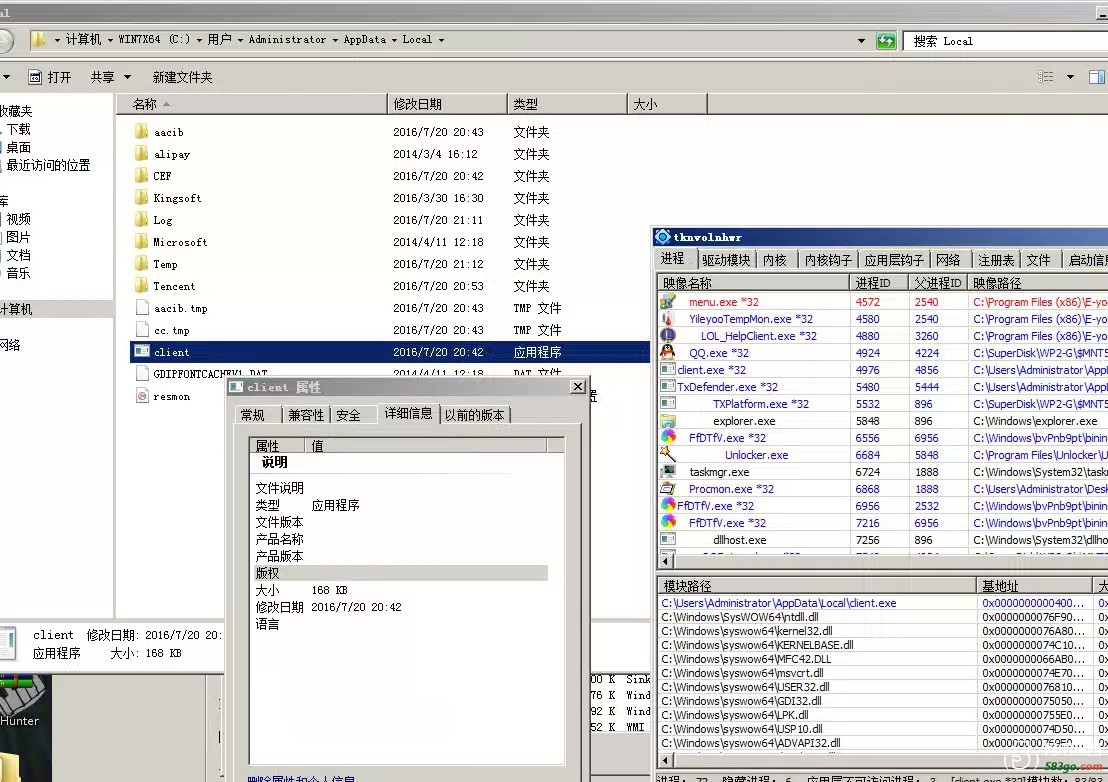Sort processes by 进程ID column header

(x=879, y=283)
